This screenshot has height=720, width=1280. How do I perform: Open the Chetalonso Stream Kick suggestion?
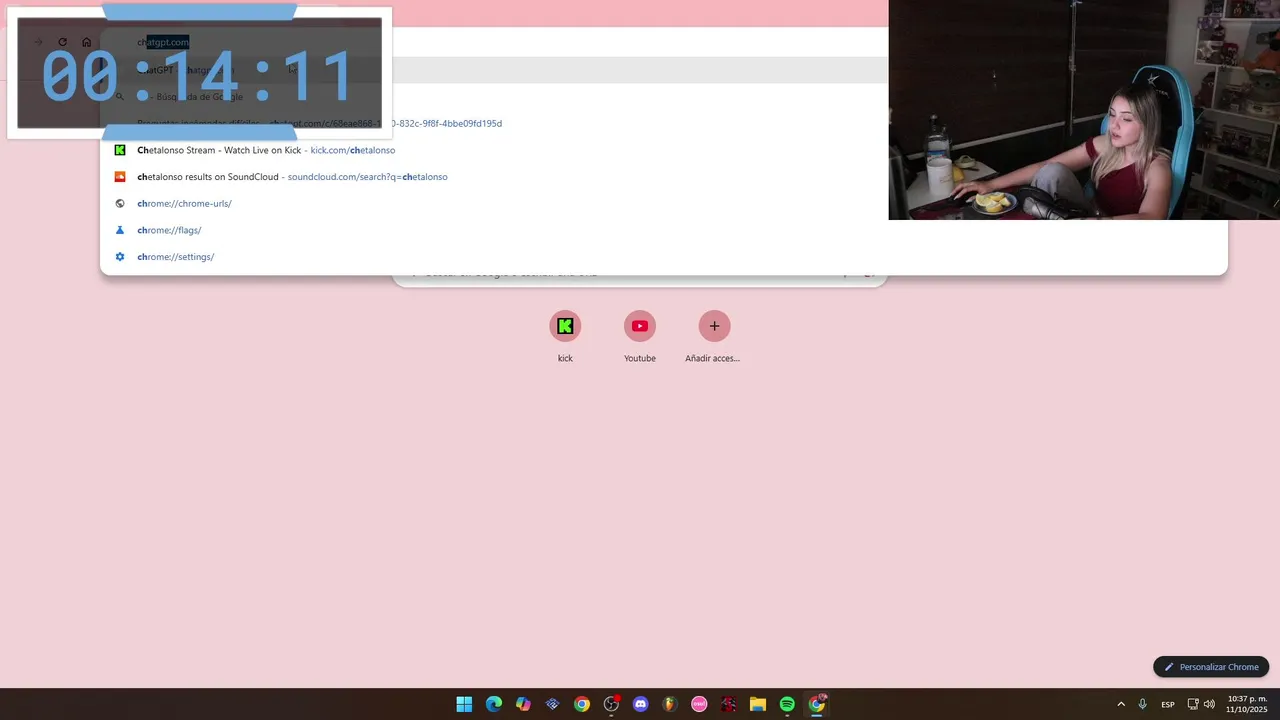click(x=664, y=150)
